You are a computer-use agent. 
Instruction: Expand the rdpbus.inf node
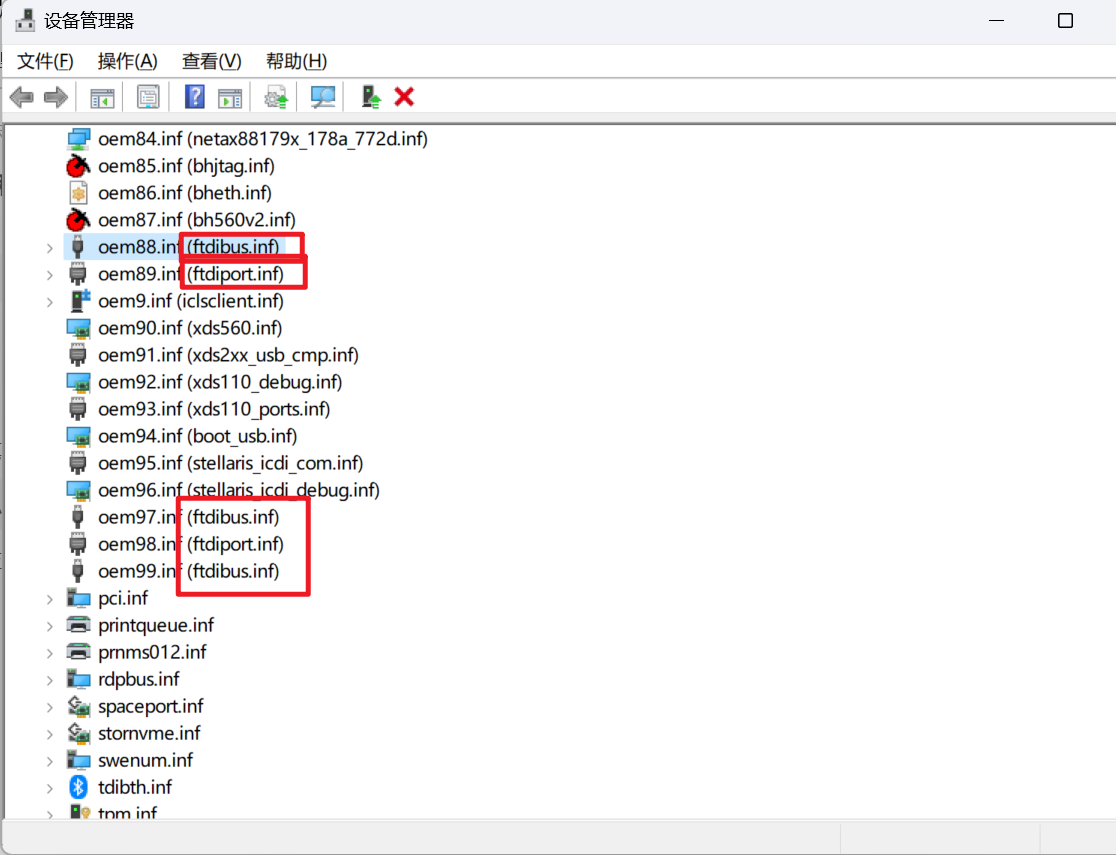50,681
